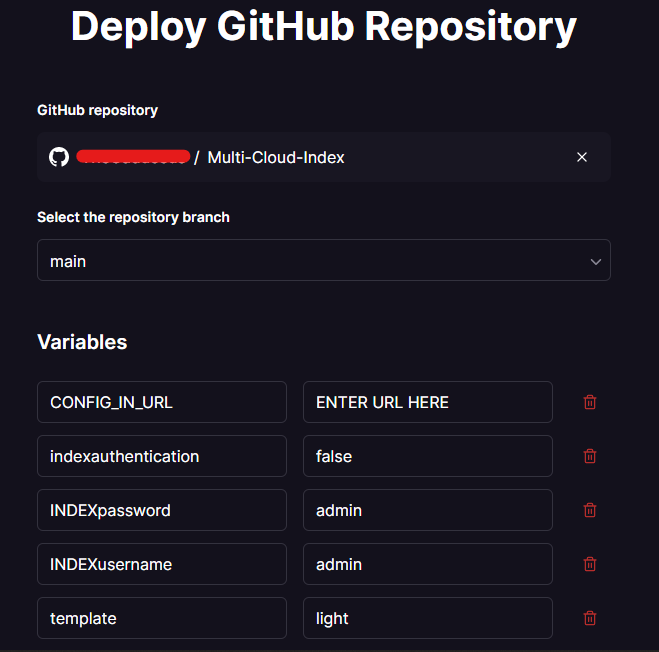Delete the indexauthentication variable
Screen dimensions: 659x652
click(x=590, y=456)
